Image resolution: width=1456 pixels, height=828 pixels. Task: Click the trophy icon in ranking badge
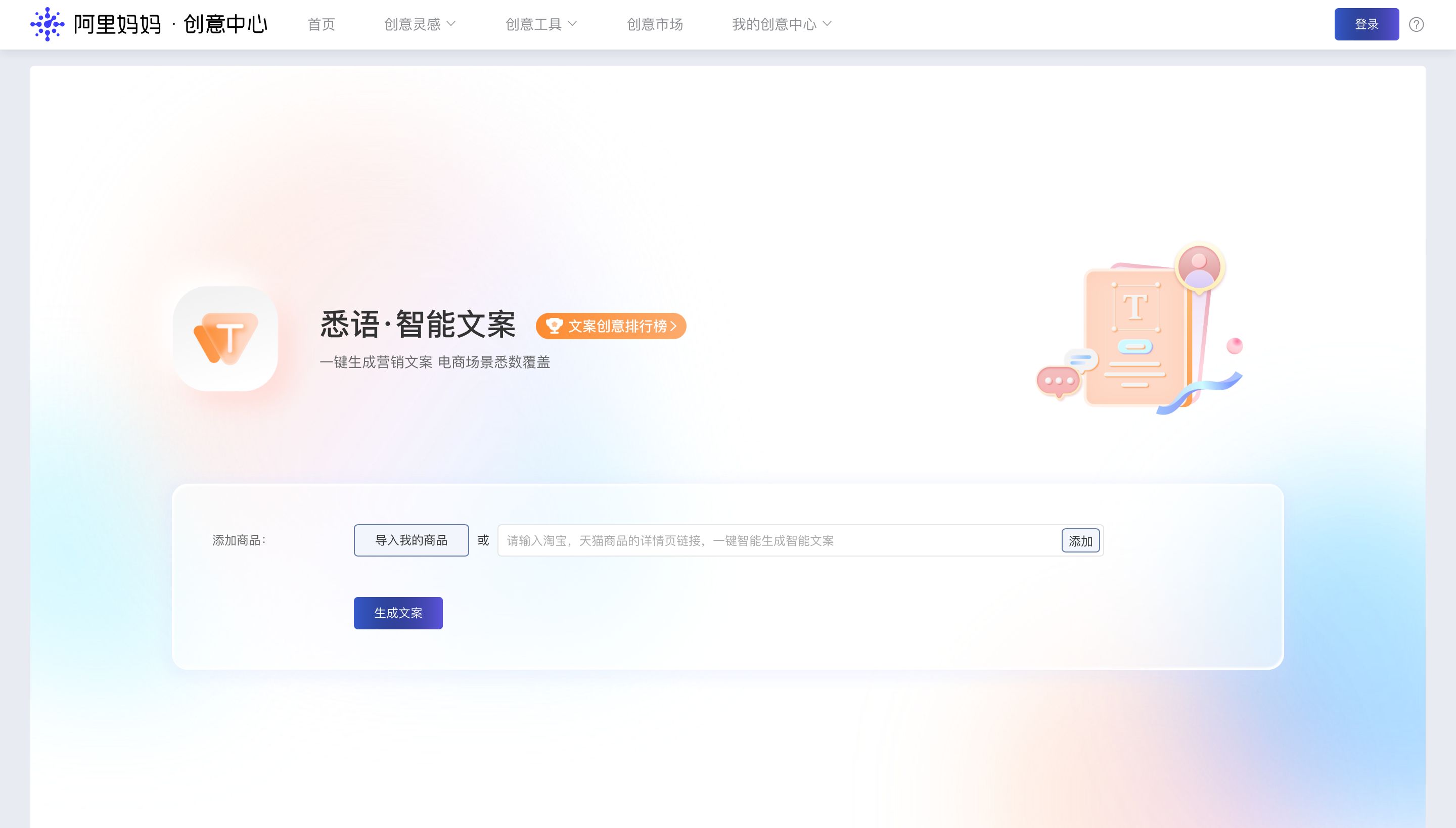click(x=554, y=326)
